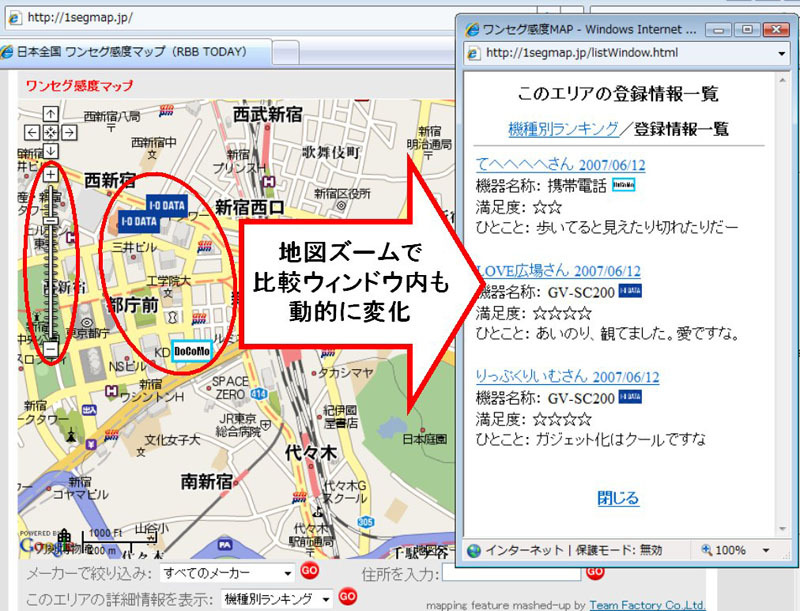Click the text ひとこと: ガジェット化はクールですな
800x611 pixels.
coord(591,439)
